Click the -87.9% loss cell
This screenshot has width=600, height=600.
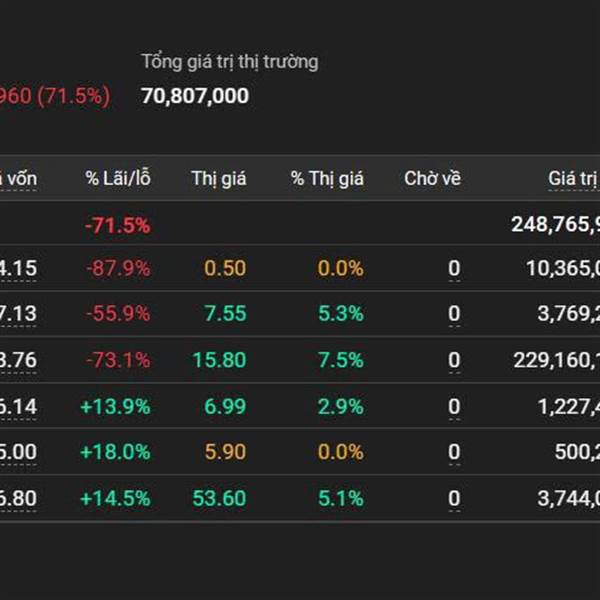(117, 269)
